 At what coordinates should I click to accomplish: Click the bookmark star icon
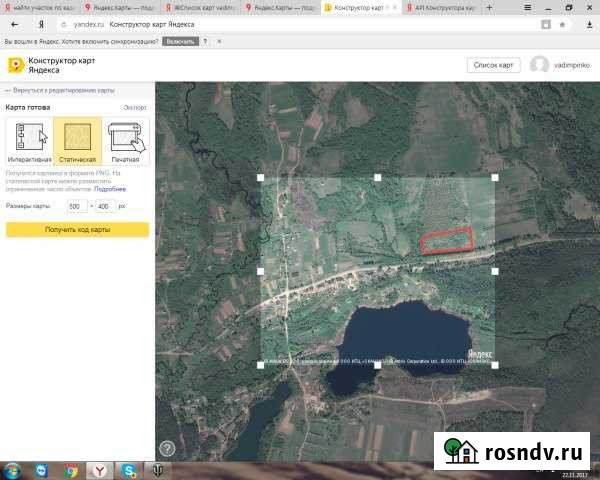[x=563, y=23]
